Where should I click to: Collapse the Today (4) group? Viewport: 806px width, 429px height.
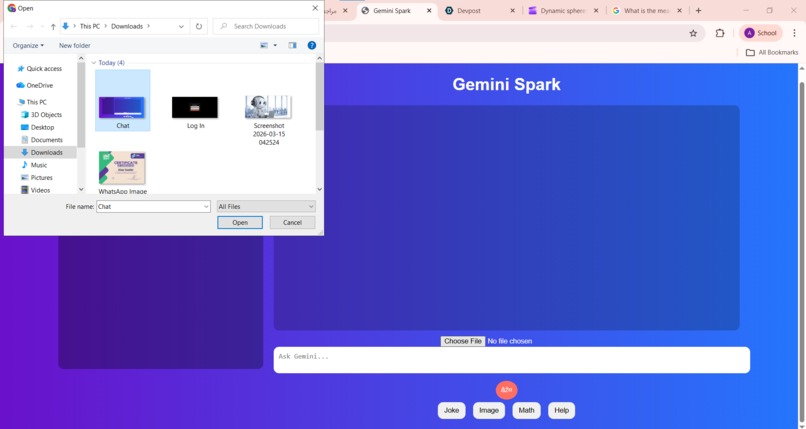pyautogui.click(x=94, y=63)
